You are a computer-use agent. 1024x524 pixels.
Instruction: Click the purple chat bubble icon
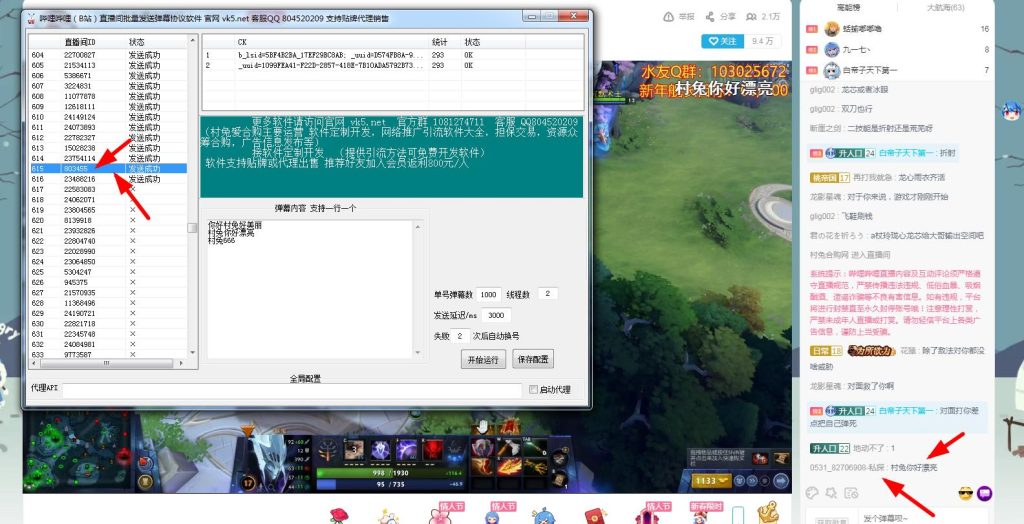pyautogui.click(x=984, y=493)
